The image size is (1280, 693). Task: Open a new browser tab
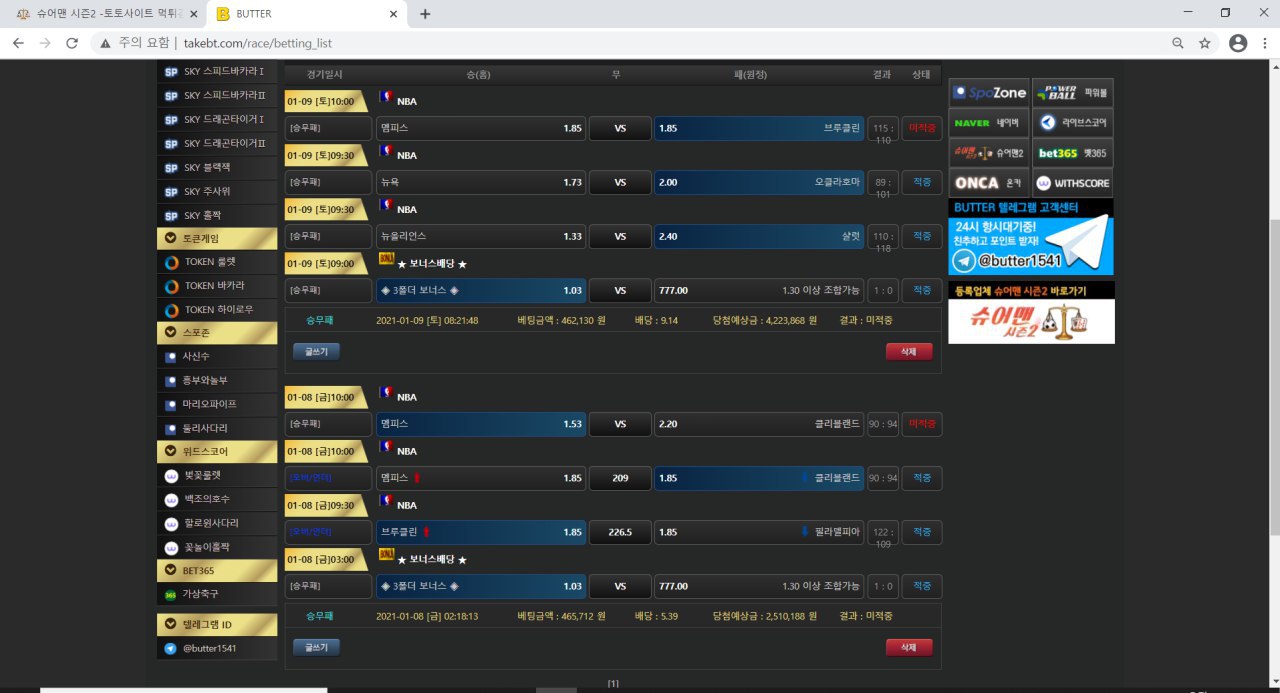(425, 14)
